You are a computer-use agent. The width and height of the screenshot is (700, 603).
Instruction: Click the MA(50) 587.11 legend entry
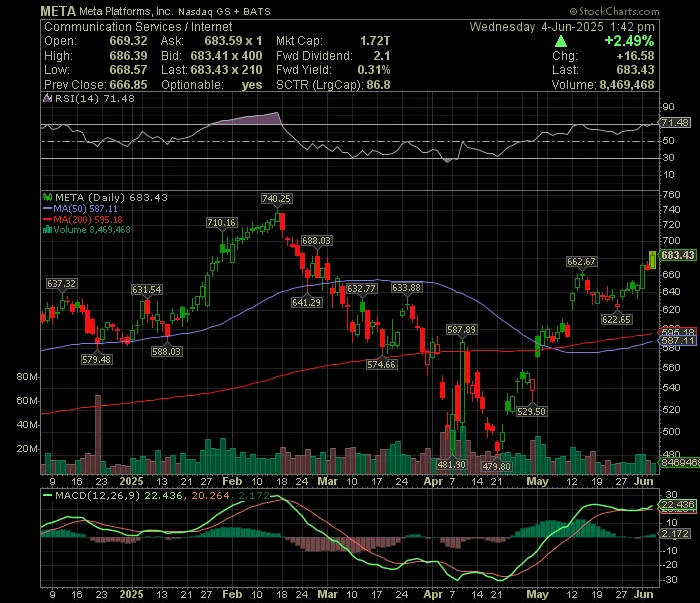85,208
